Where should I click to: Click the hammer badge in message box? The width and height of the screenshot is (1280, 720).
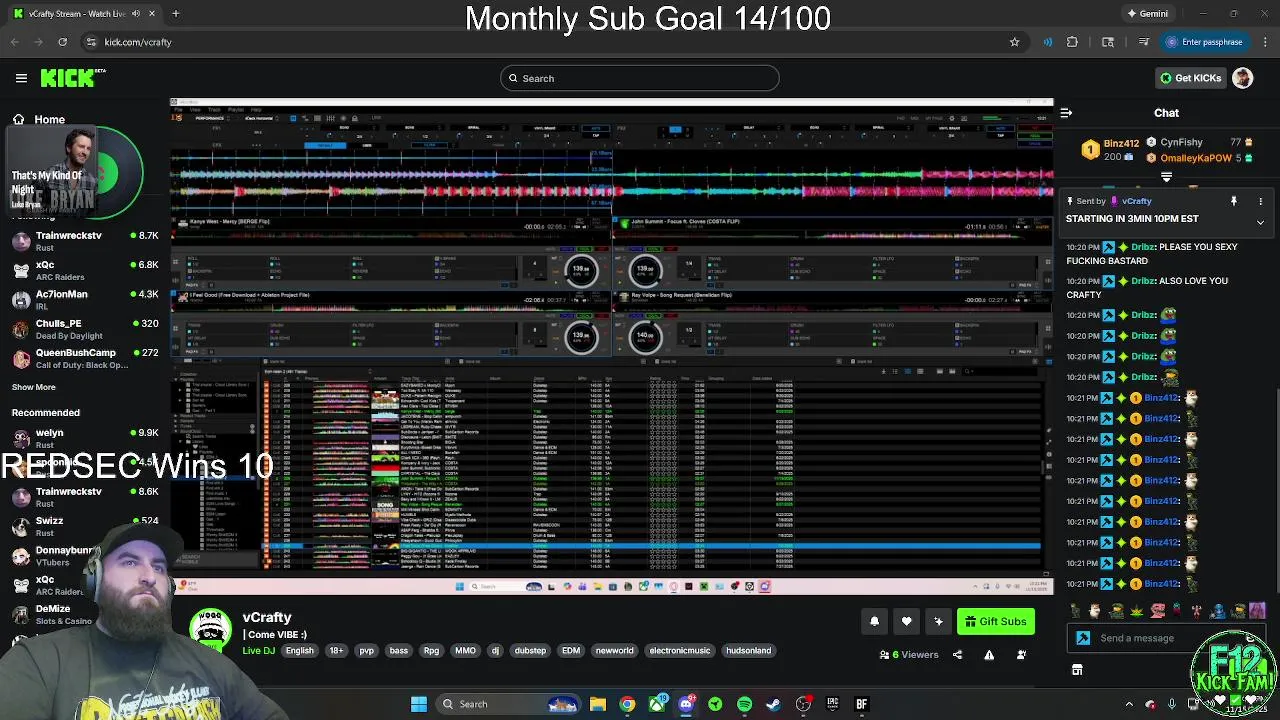click(1083, 638)
